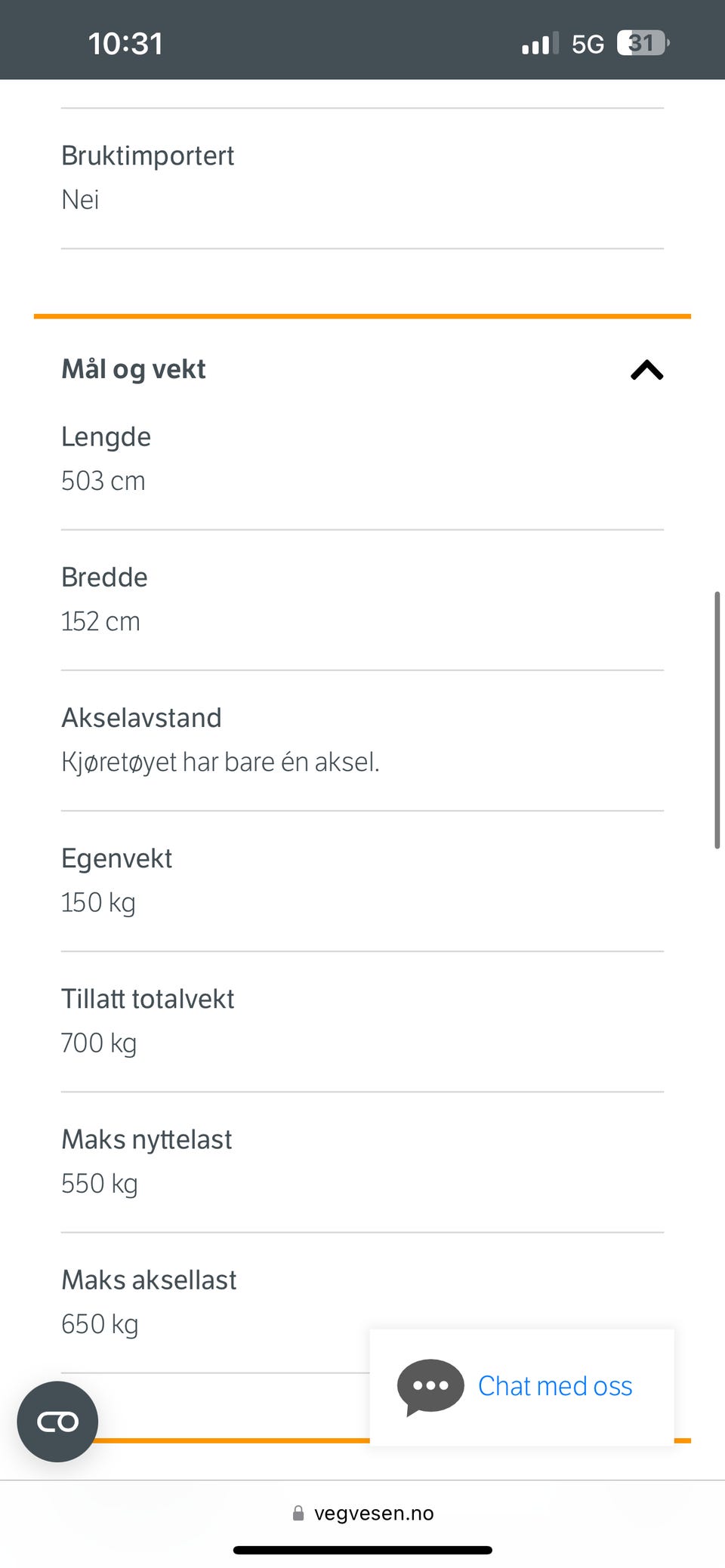The width and height of the screenshot is (725, 1568).
Task: Tap the vegvesen.no address bar
Action: 373,1513
